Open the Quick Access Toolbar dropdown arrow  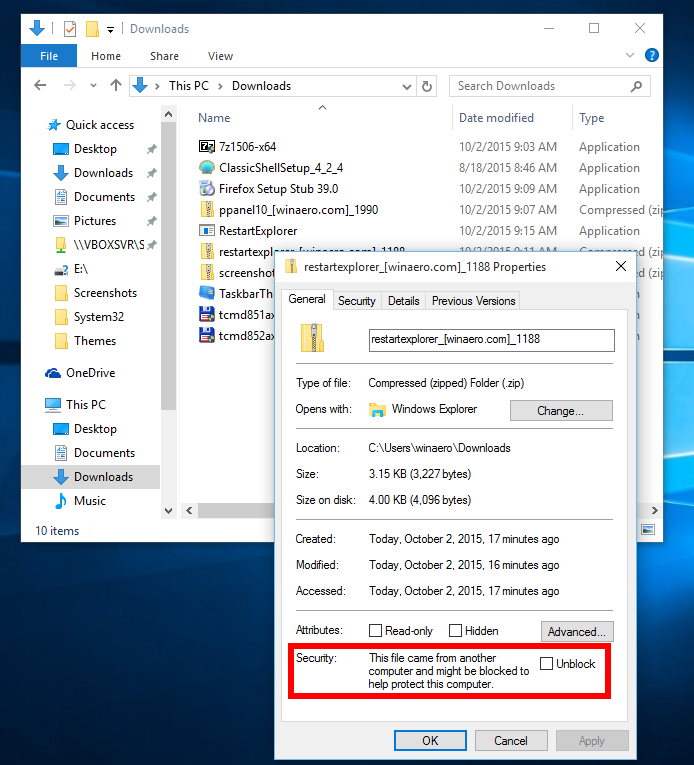(111, 29)
